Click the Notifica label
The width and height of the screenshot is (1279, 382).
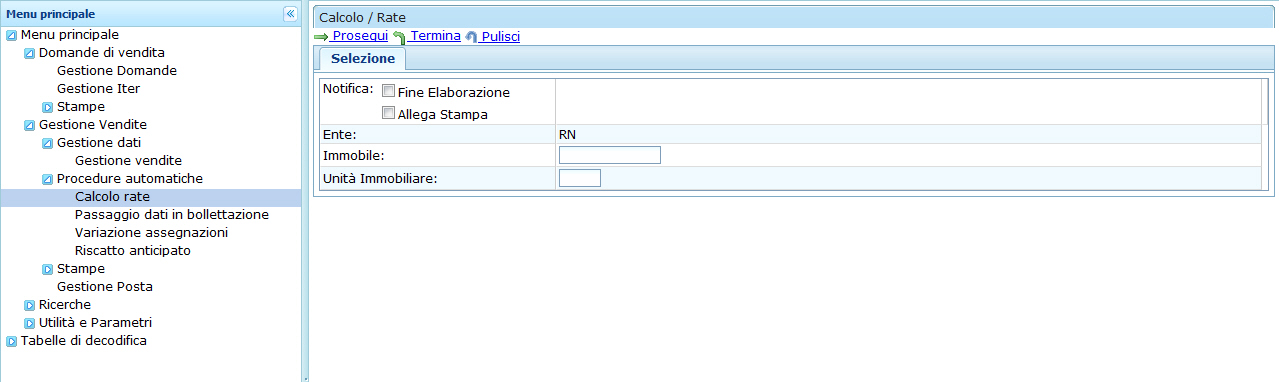pyautogui.click(x=348, y=88)
